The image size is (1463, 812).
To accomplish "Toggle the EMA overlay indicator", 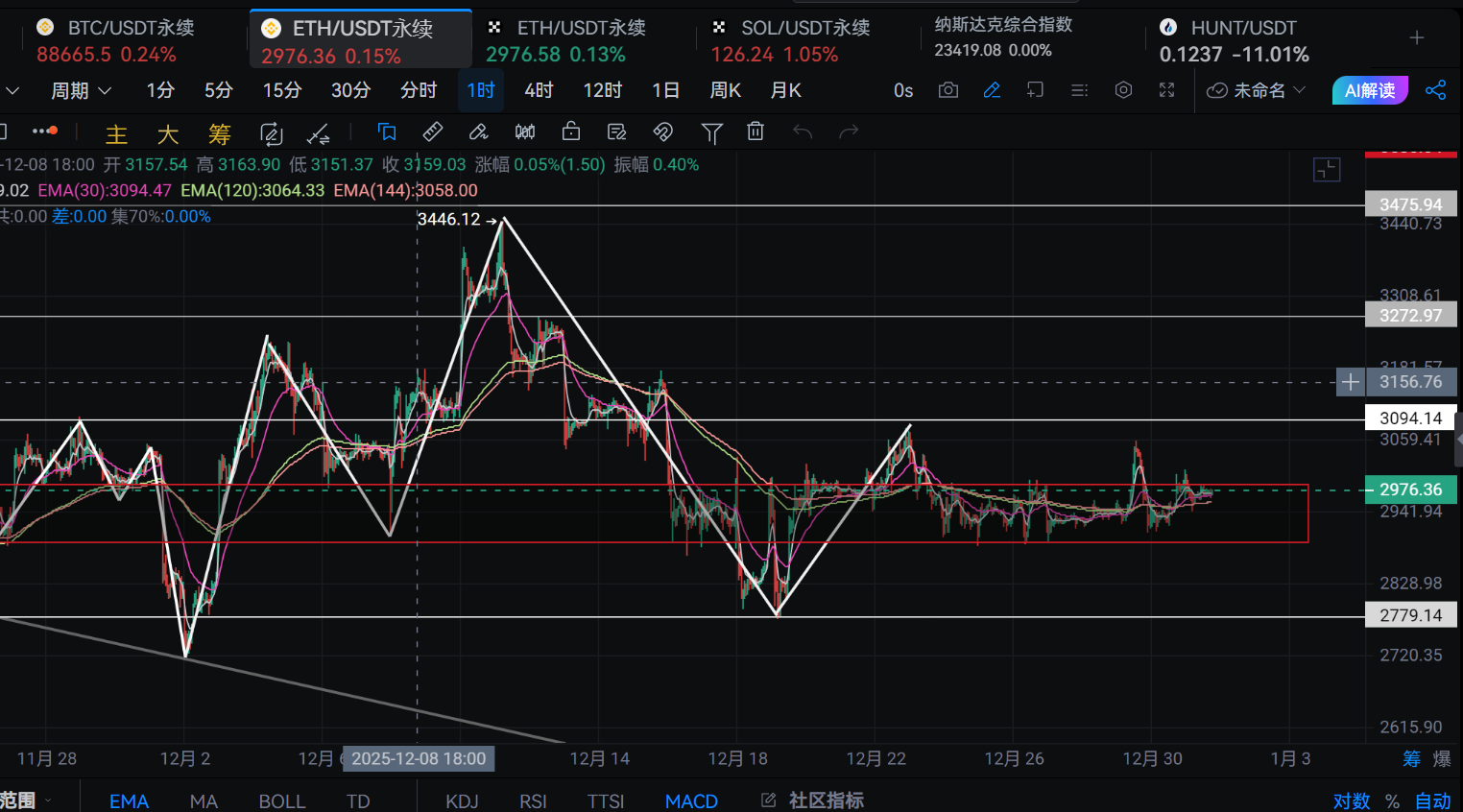I will pos(129,800).
